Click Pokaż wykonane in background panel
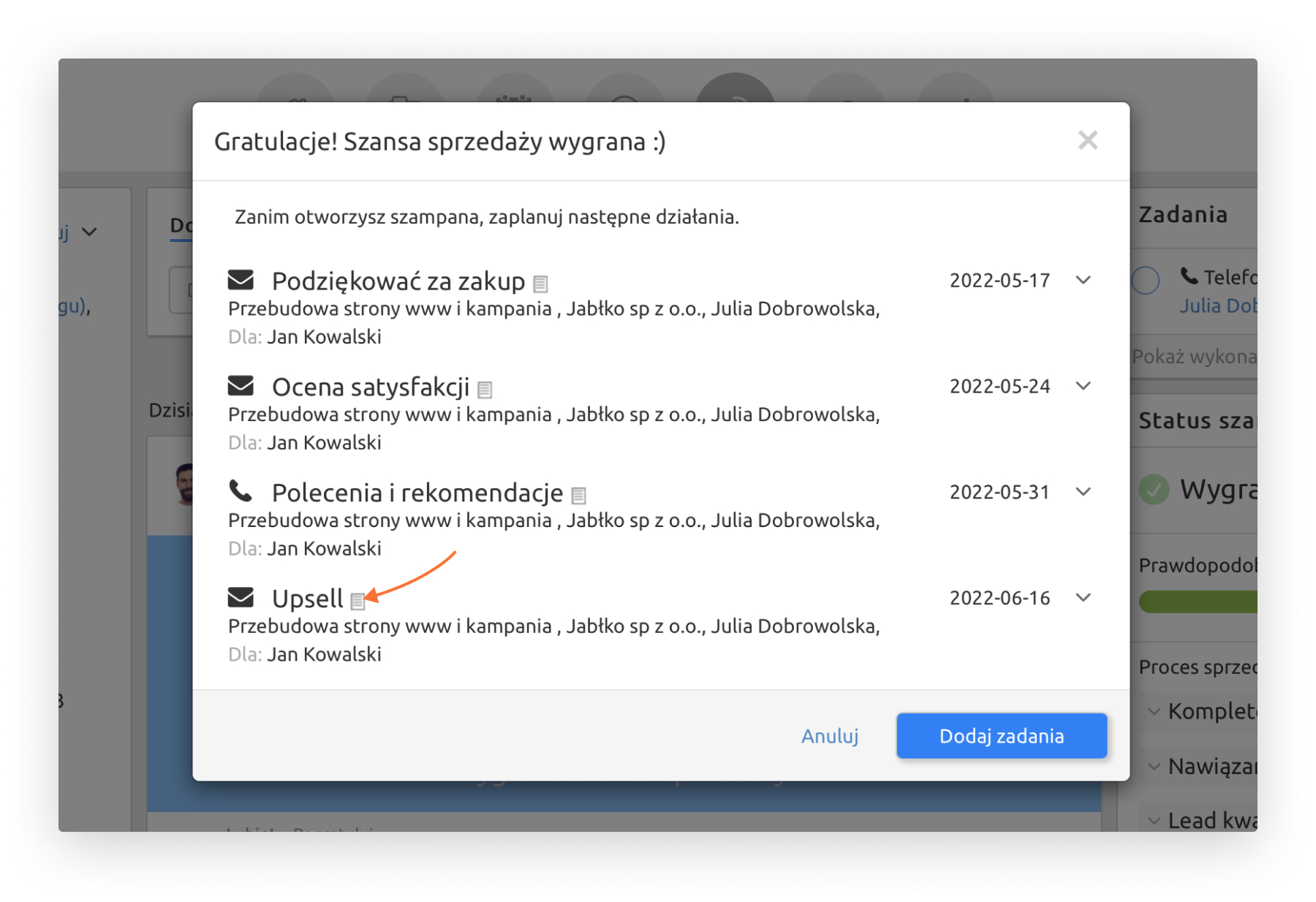 coord(1195,357)
